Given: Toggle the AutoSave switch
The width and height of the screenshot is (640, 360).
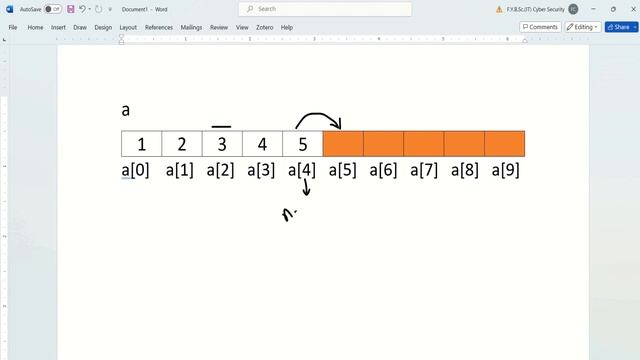Looking at the screenshot, I should 53,9.
